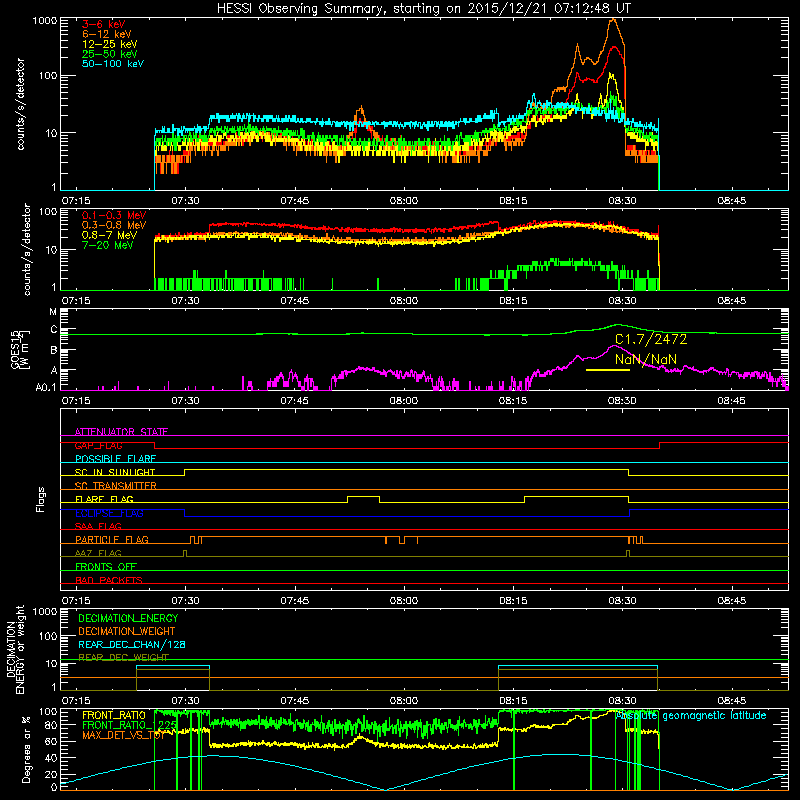Select the POSSIBLE_FLARE flag label
This screenshot has width=800, height=800.
click(x=115, y=459)
